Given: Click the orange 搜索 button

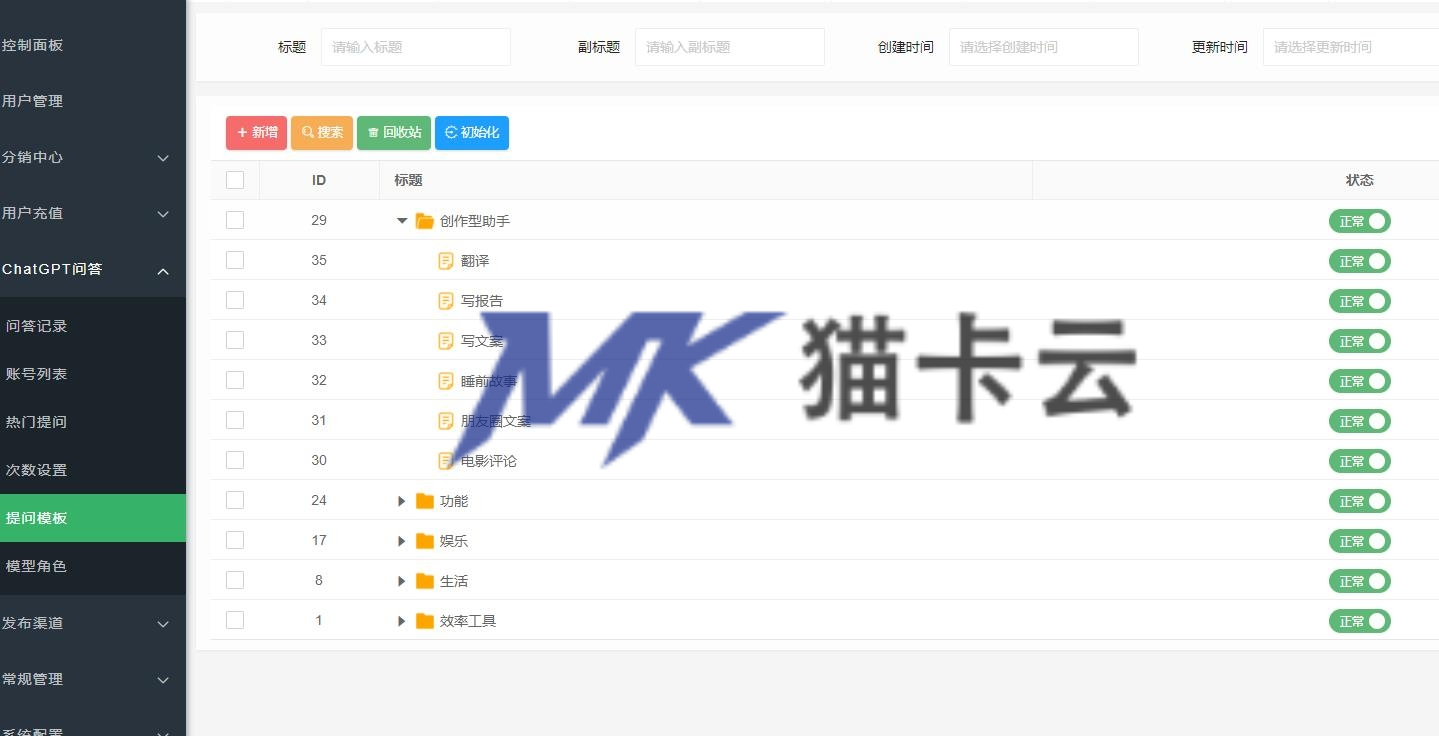Looking at the screenshot, I should tap(322, 133).
